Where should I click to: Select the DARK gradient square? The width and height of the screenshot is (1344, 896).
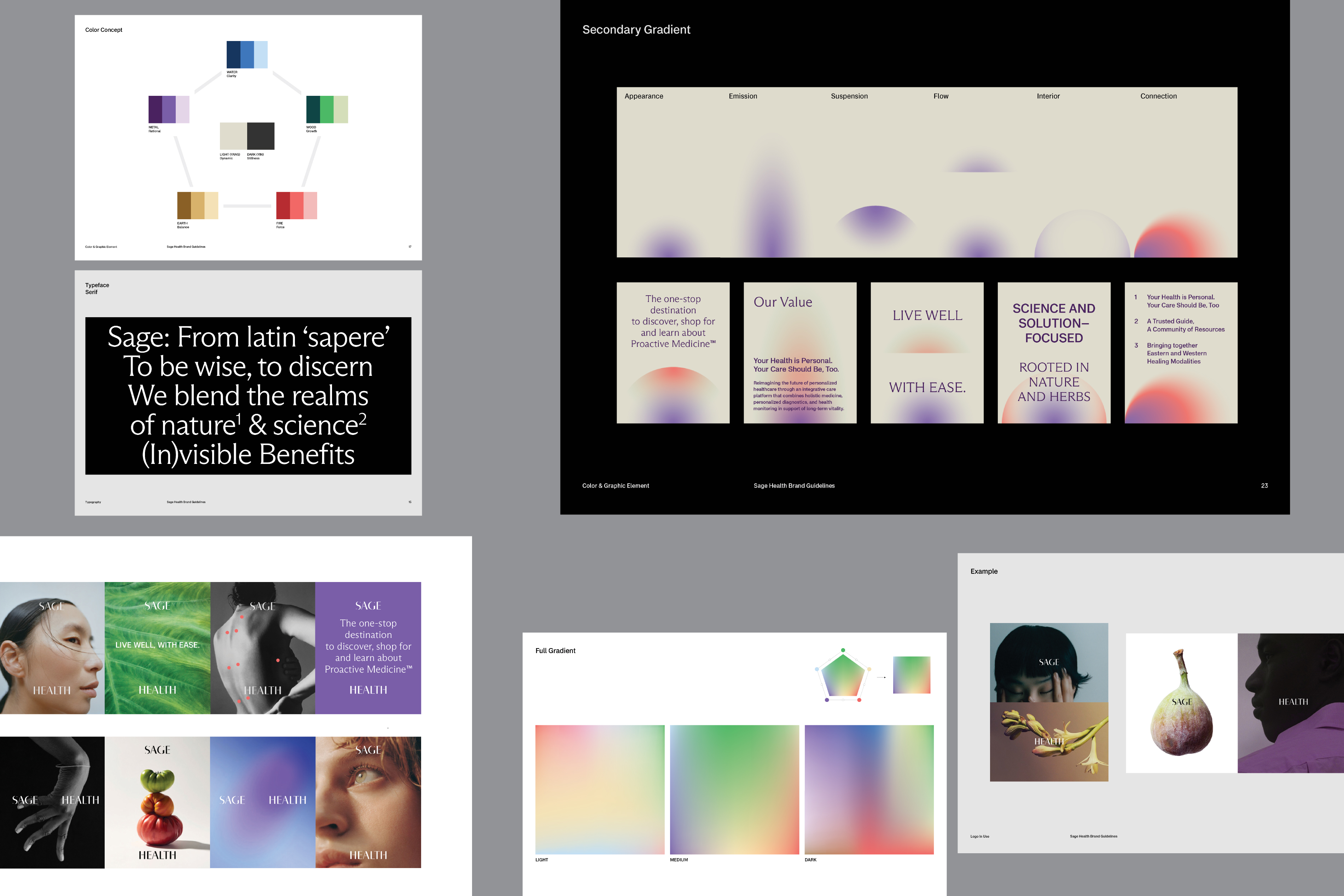click(x=868, y=789)
